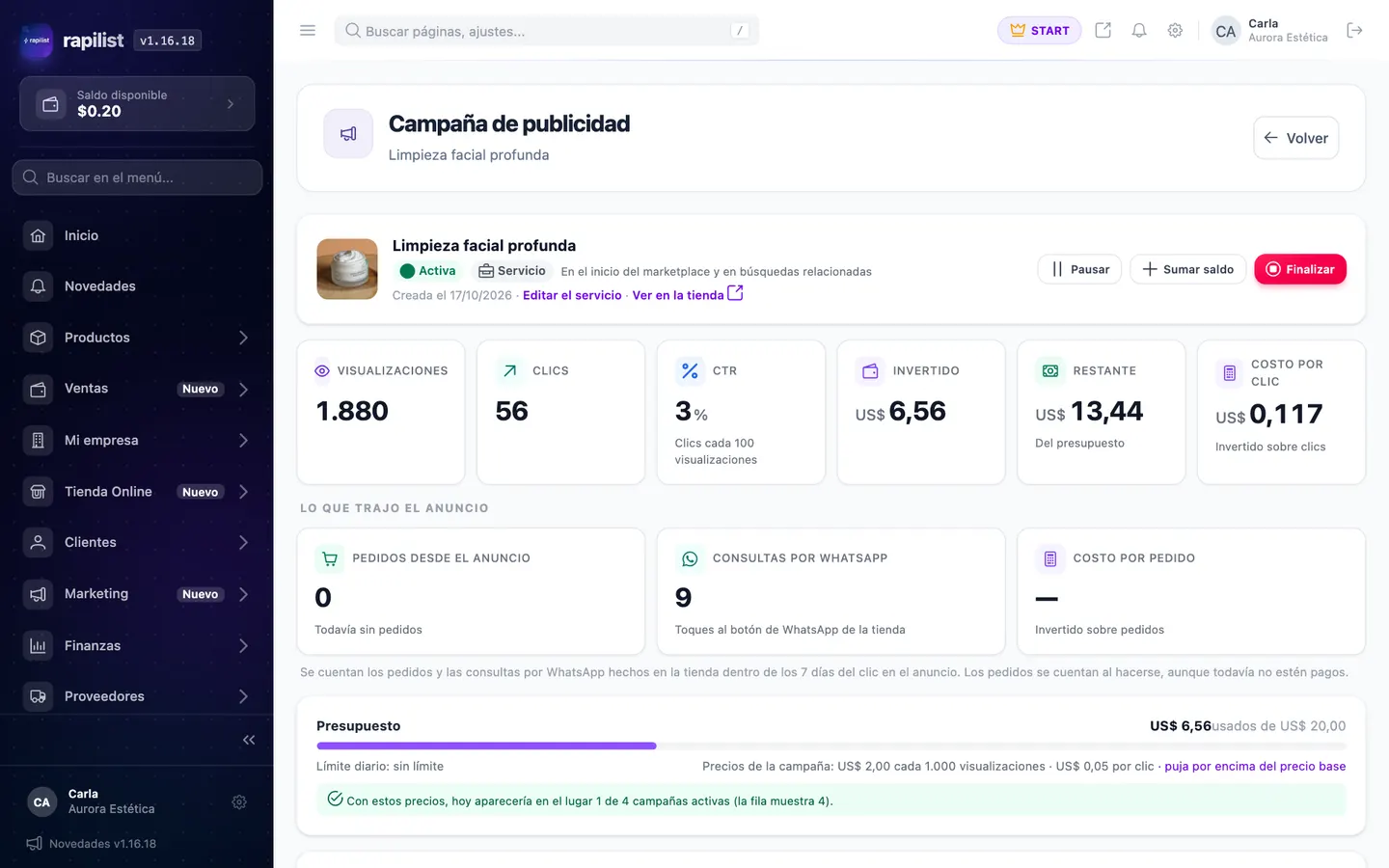Click Sumar saldo button
This screenshot has width=1389, height=868.
(1188, 269)
